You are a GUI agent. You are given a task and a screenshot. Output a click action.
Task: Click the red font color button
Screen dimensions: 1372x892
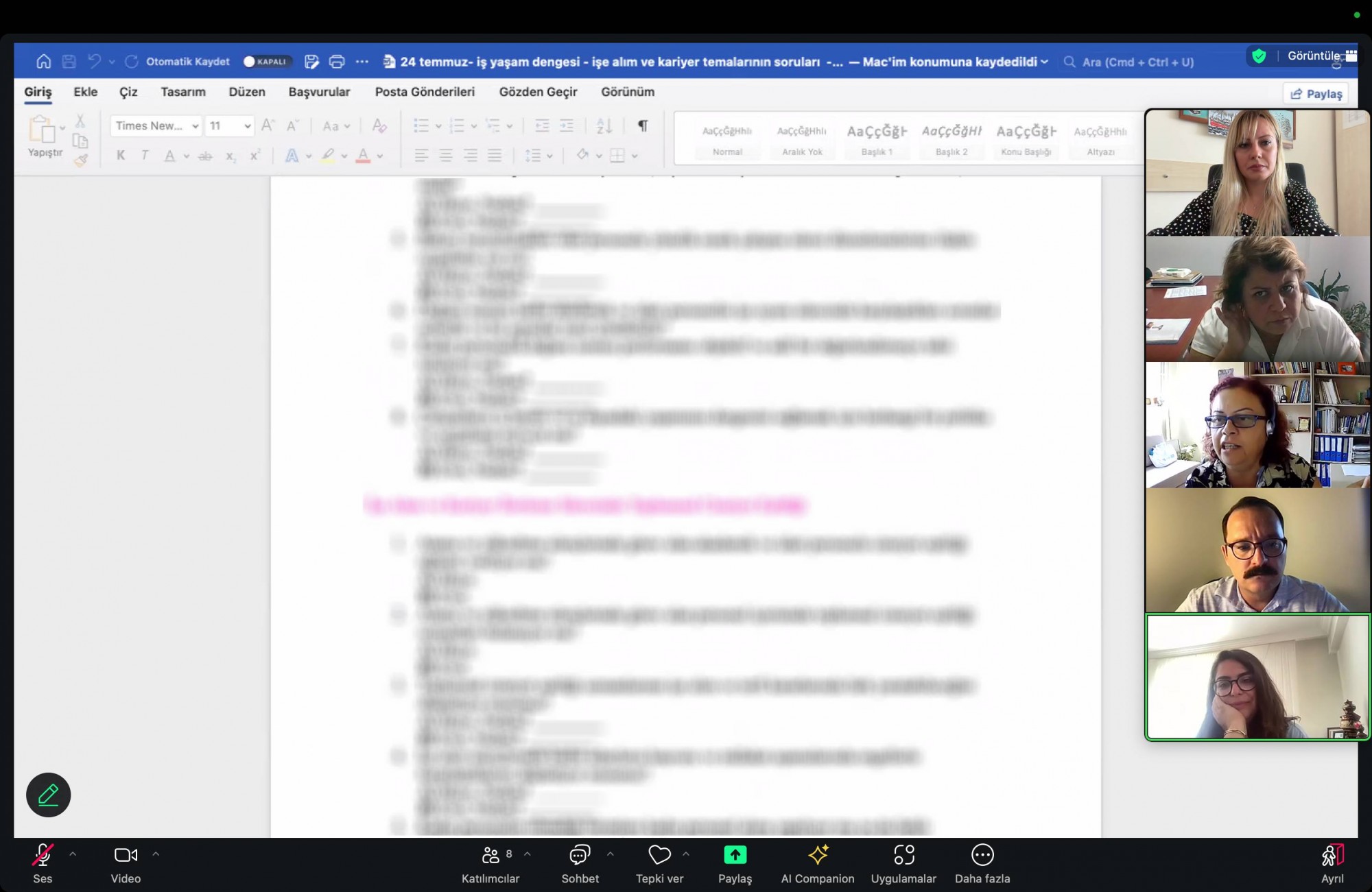[x=363, y=156]
